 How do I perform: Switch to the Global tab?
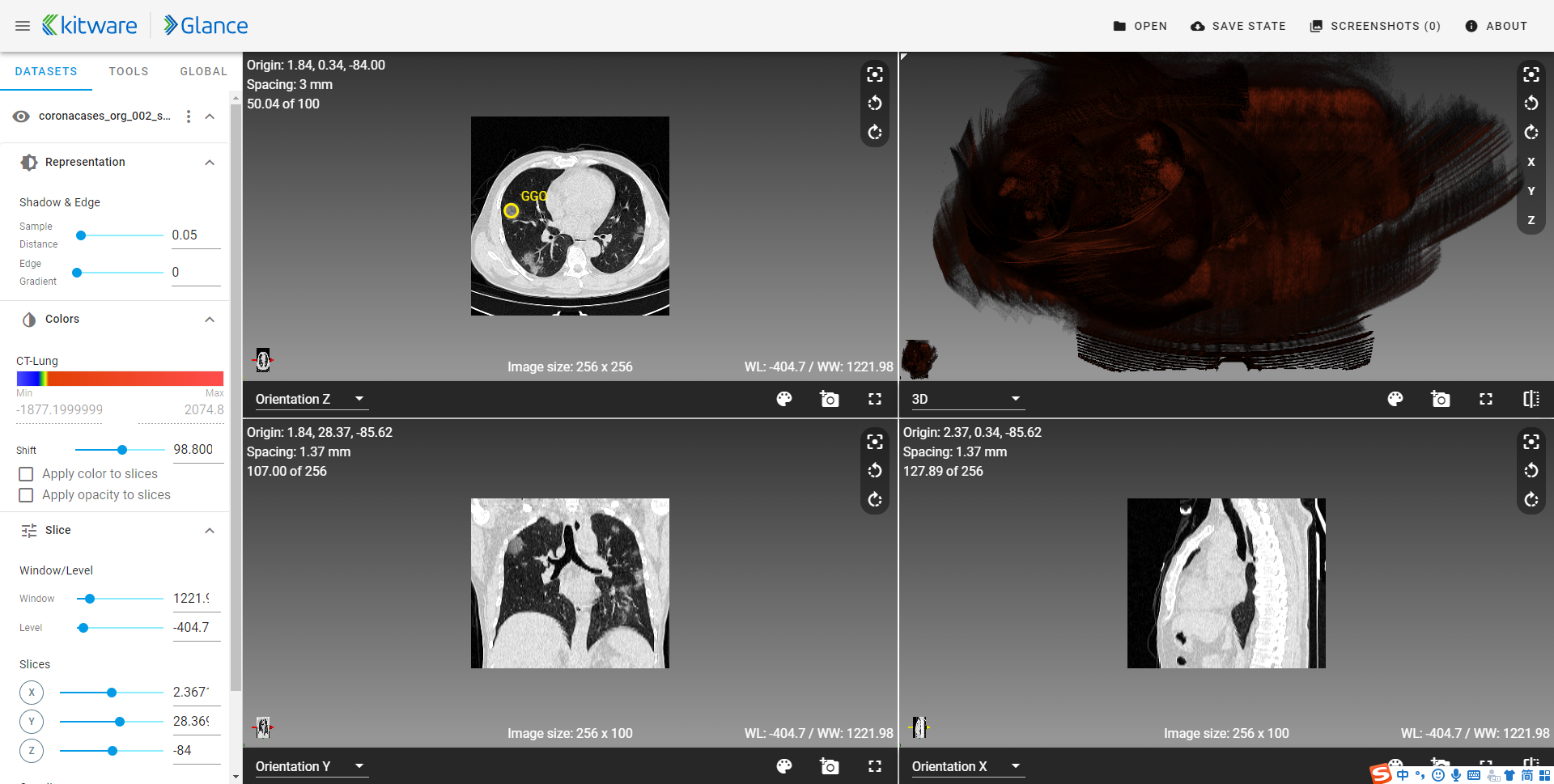(204, 71)
